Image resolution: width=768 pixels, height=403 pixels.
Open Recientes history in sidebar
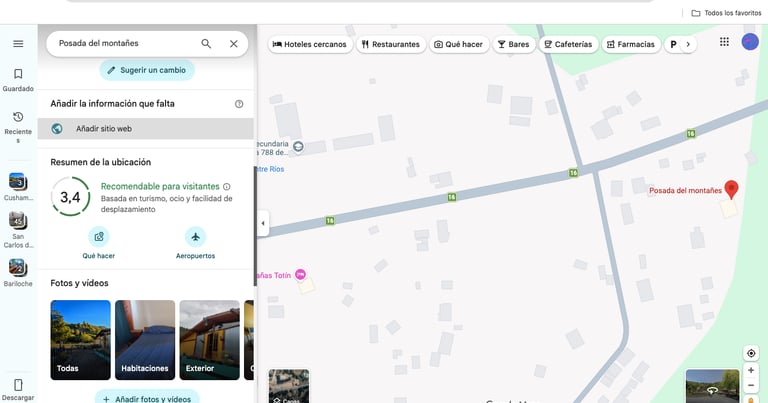pyautogui.click(x=18, y=127)
